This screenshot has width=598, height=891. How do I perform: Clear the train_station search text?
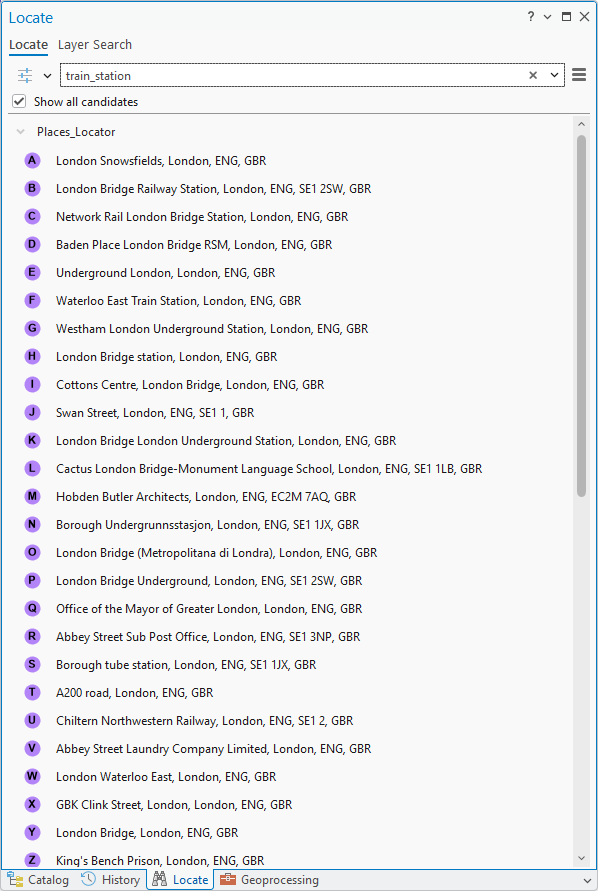533,75
